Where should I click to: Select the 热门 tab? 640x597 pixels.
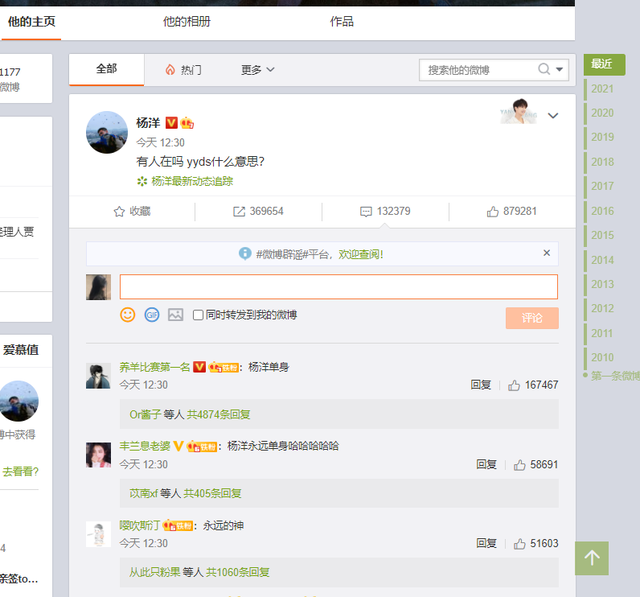pyautogui.click(x=183, y=70)
